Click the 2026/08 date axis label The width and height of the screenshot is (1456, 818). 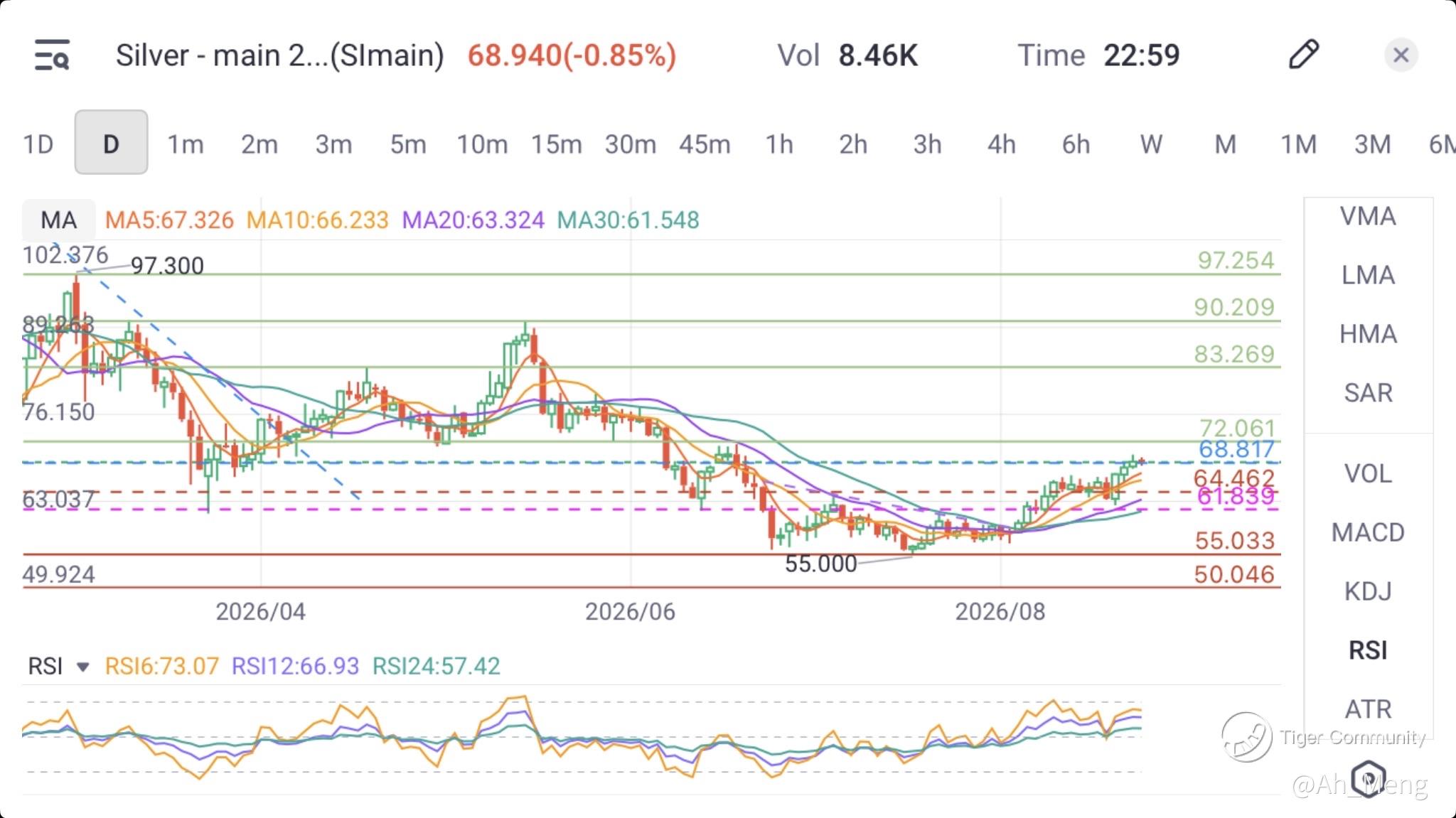pyautogui.click(x=1000, y=612)
